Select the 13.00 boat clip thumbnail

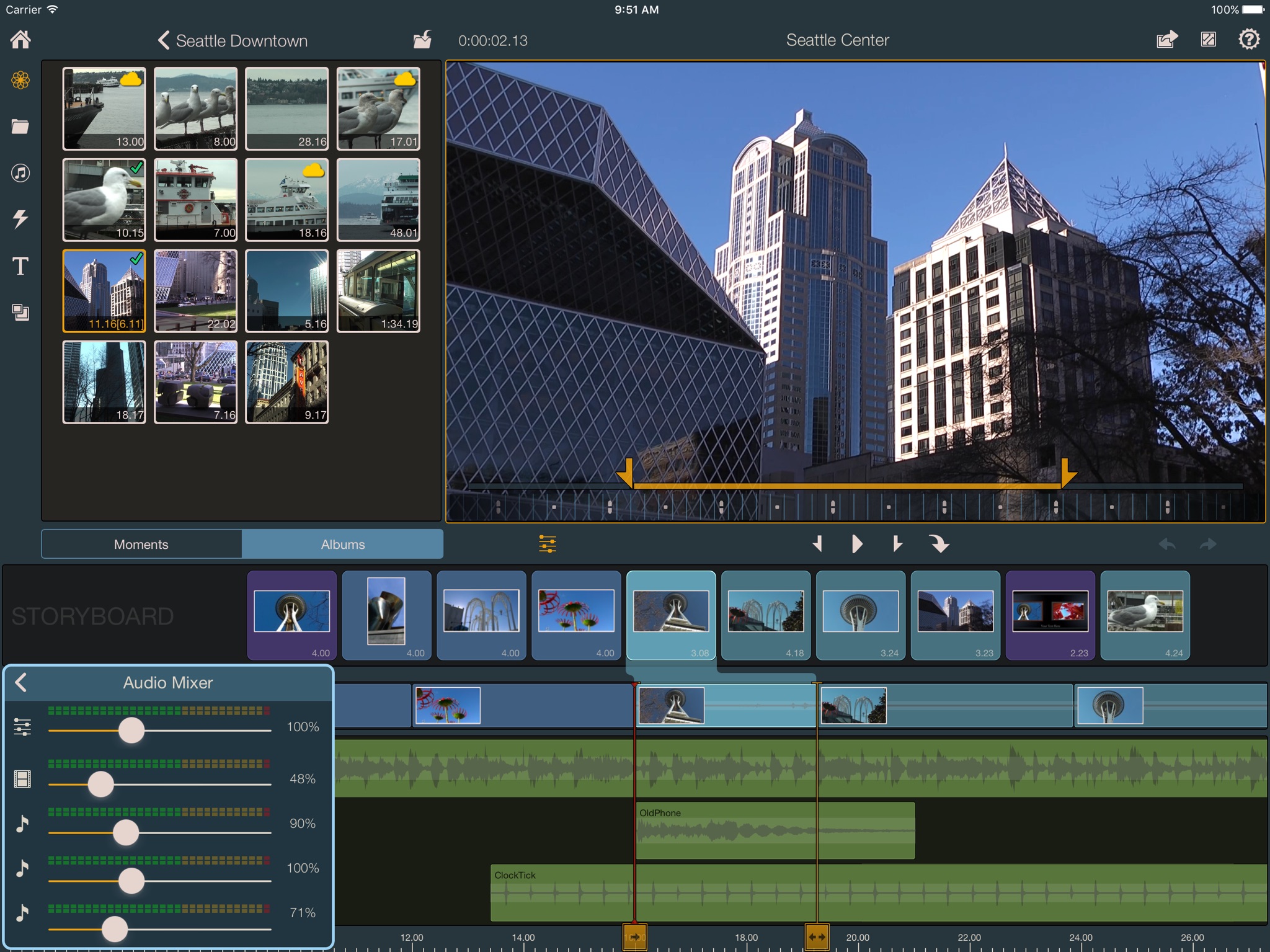104,109
